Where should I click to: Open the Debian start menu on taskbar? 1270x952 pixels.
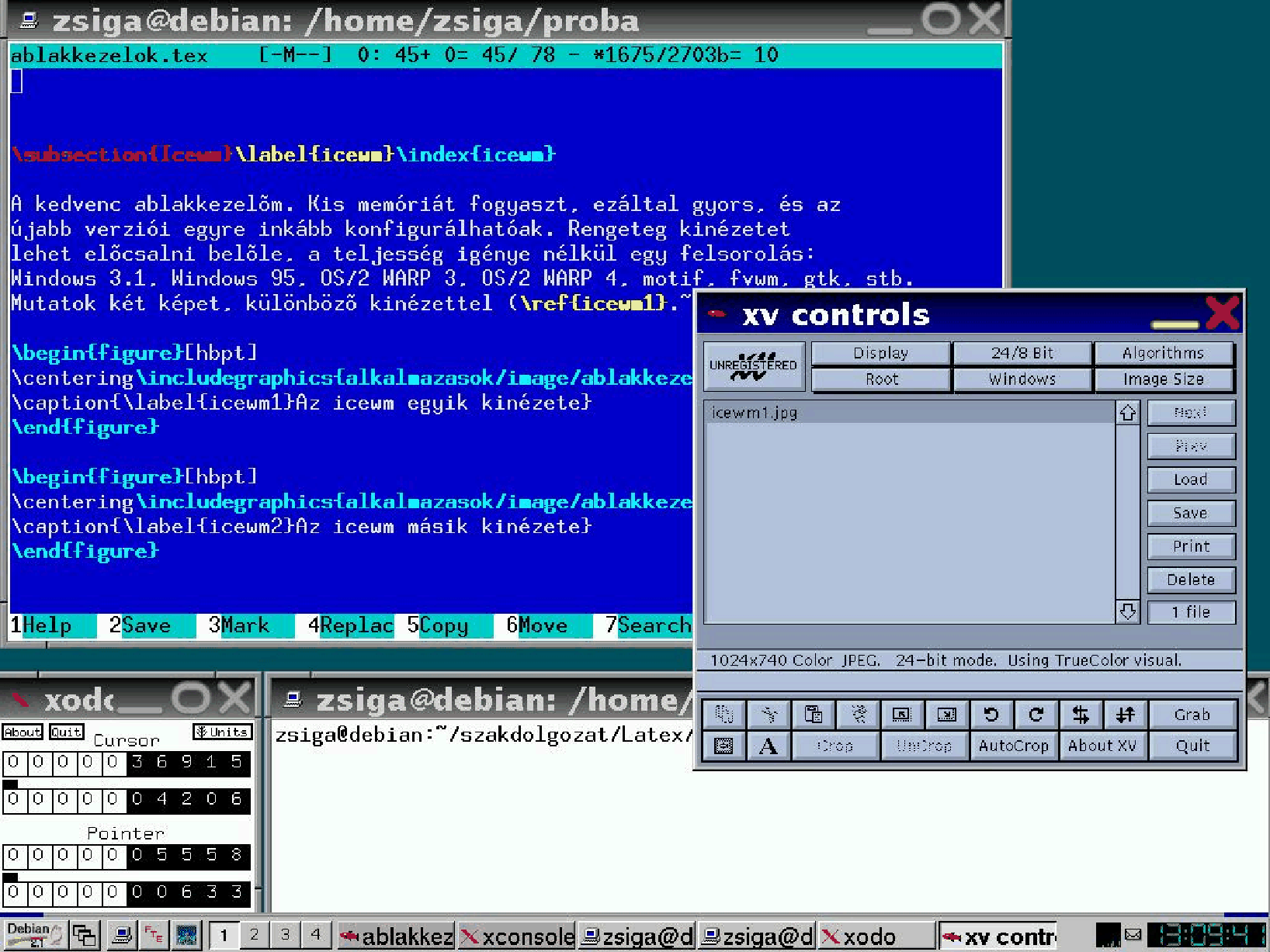[34, 934]
